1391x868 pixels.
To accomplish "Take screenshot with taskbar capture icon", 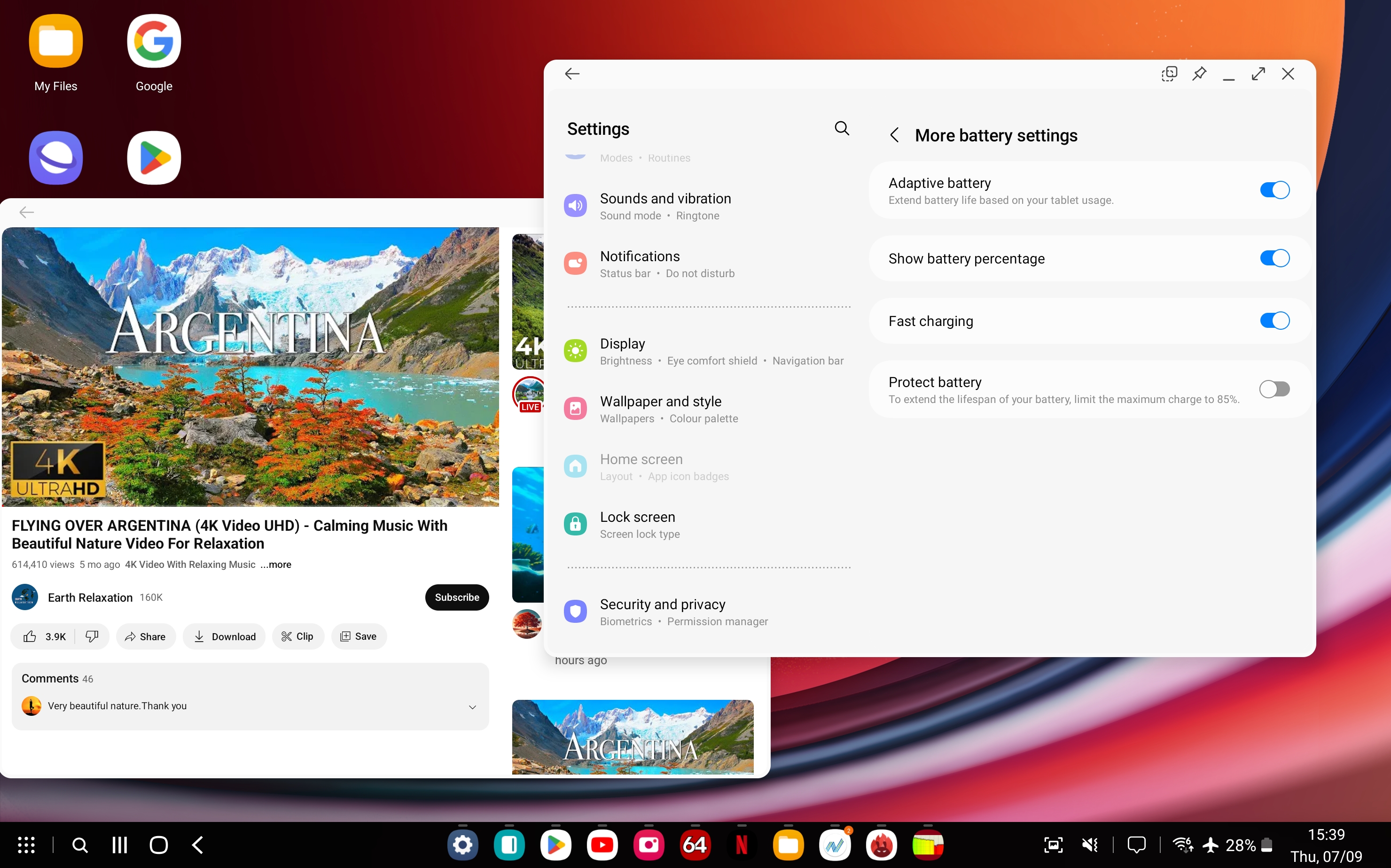I will [1053, 845].
